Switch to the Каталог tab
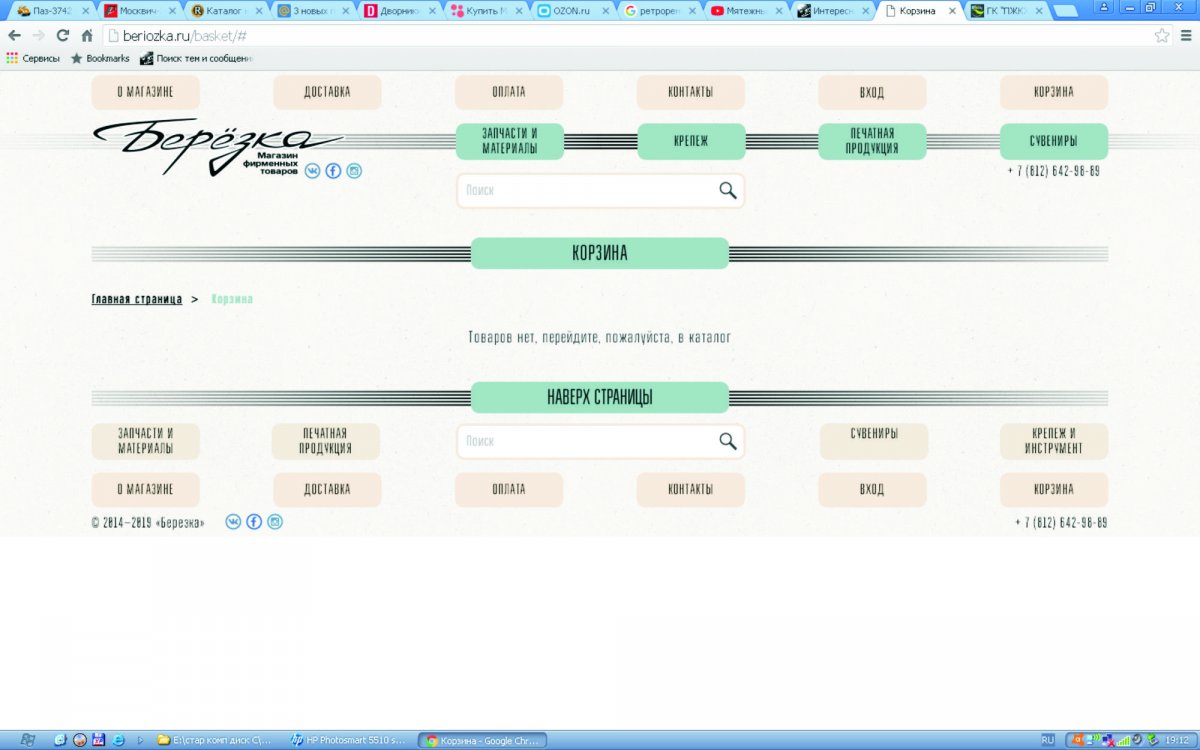Viewport: 1200px width, 750px height. click(226, 11)
